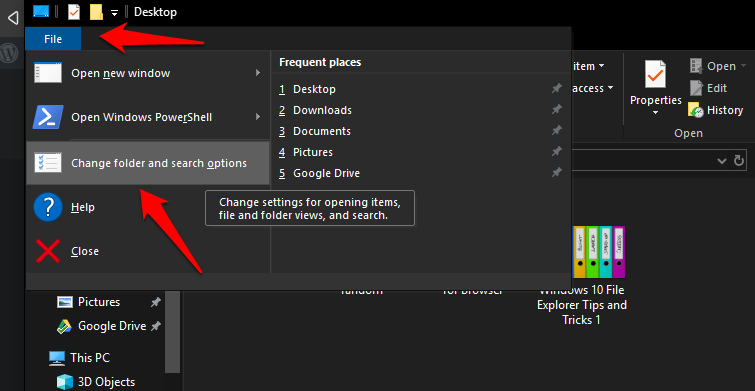The image size is (755, 391).
Task: Click the back triangle arrow at left edge
Action: [13, 18]
